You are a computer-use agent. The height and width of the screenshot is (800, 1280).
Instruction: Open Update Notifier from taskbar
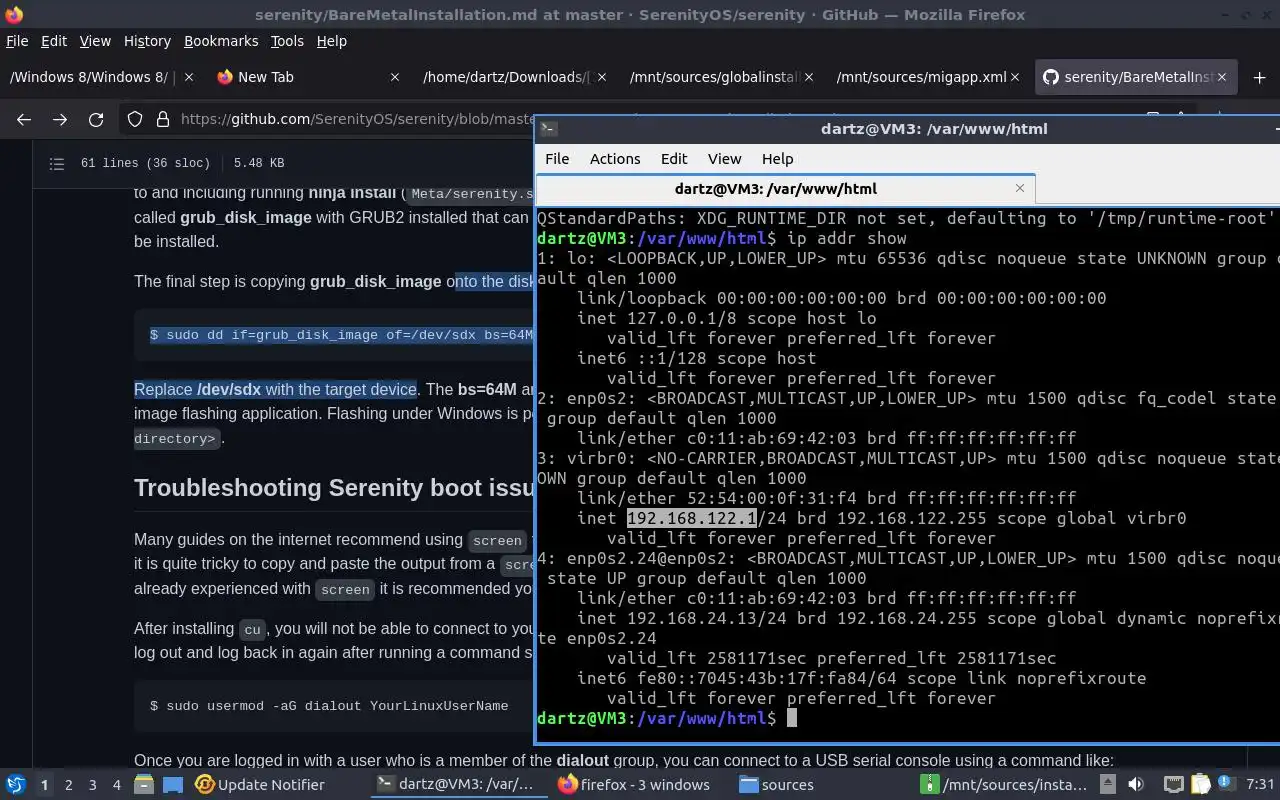click(x=260, y=785)
